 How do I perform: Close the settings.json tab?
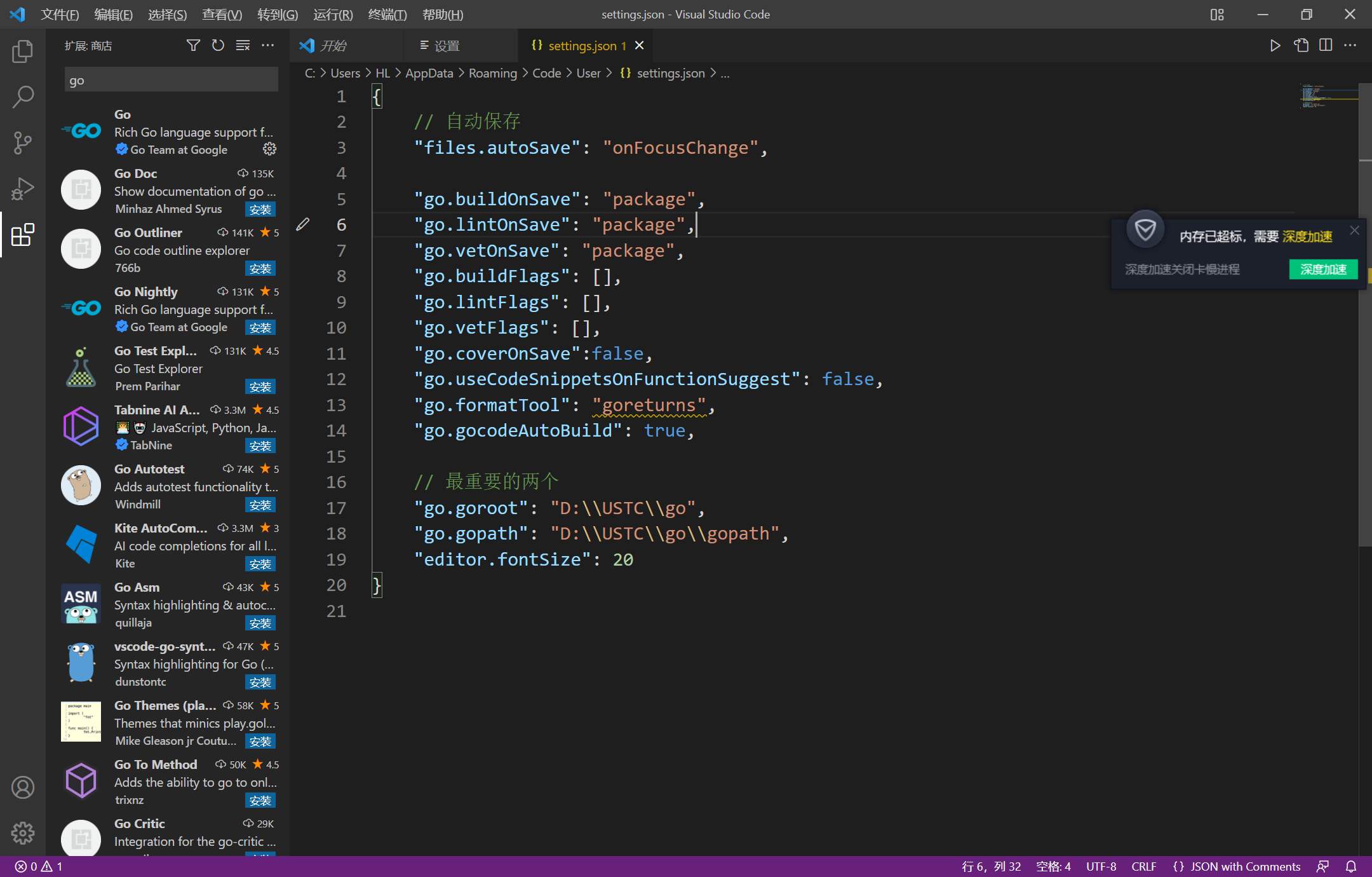640,45
